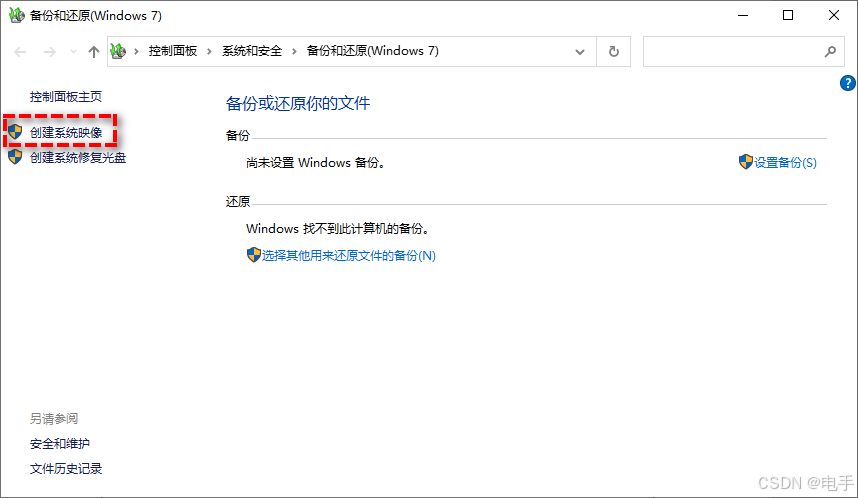Image resolution: width=858 pixels, height=498 pixels.
Task: Click the Control Panel icon in the address bar
Action: point(120,51)
